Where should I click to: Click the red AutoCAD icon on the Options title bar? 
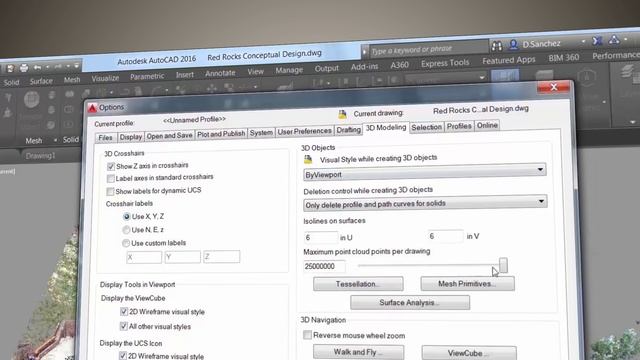pos(92,108)
